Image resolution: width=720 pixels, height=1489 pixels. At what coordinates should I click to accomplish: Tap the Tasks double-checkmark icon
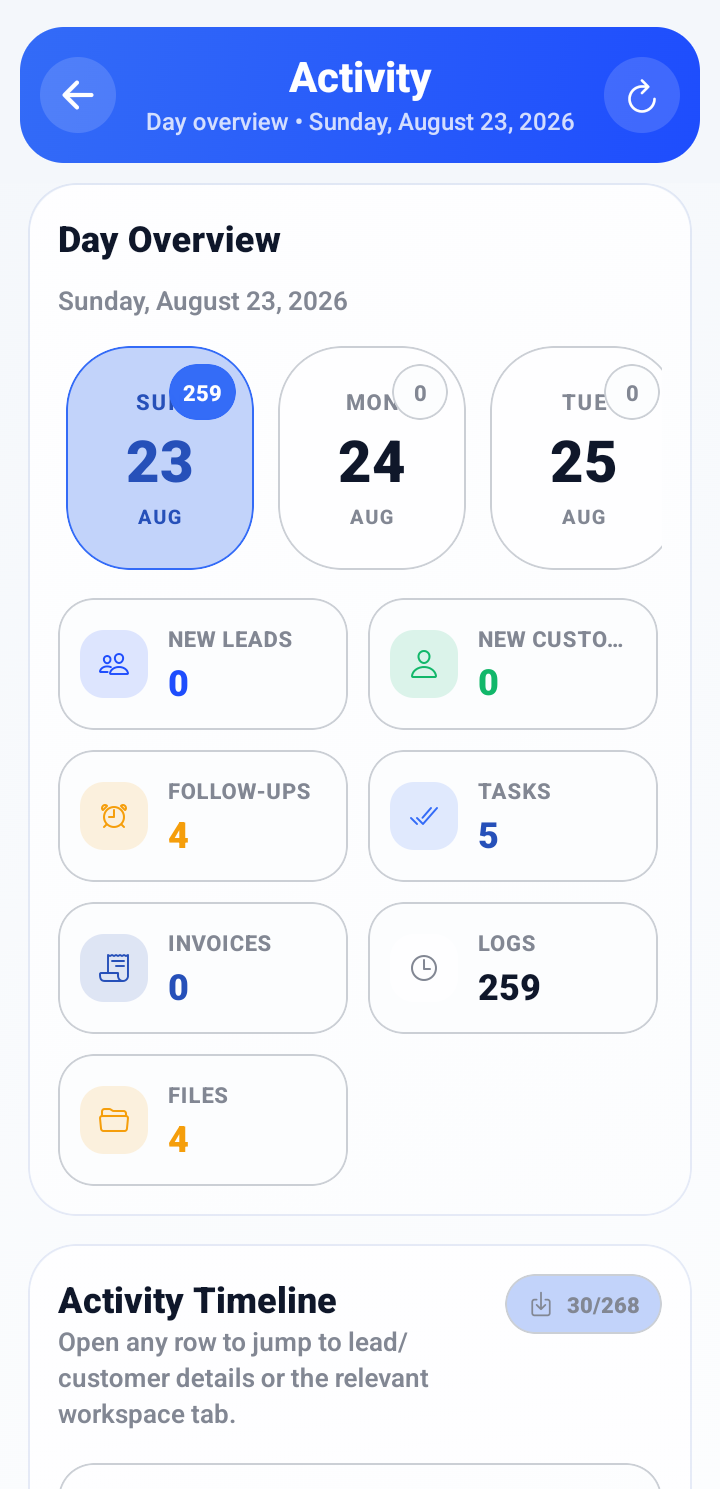[424, 816]
